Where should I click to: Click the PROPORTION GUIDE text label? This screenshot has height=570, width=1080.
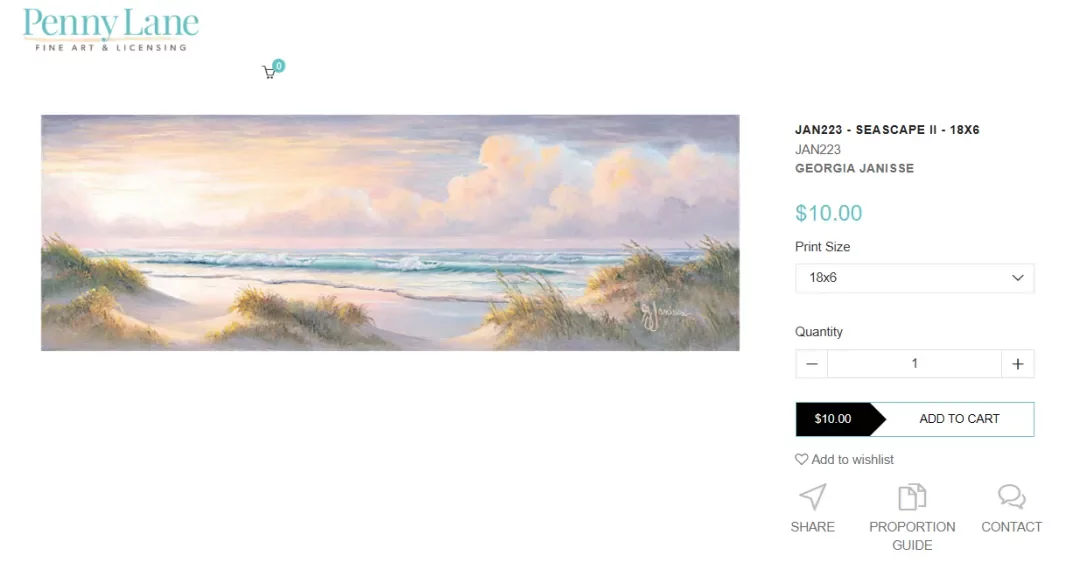[x=912, y=536]
